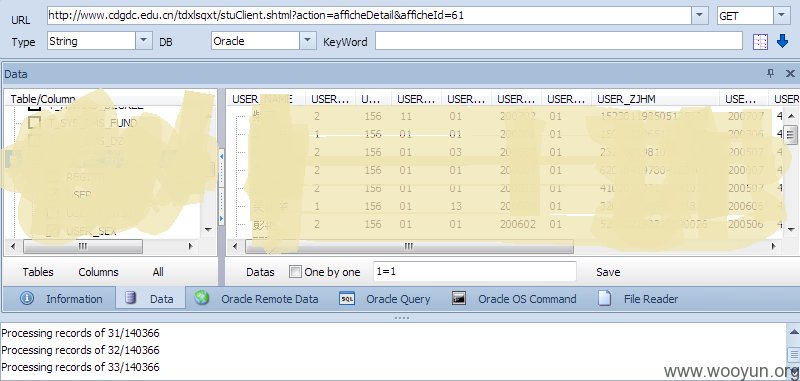Close the Data panel
The width and height of the screenshot is (800, 381).
(790, 73)
